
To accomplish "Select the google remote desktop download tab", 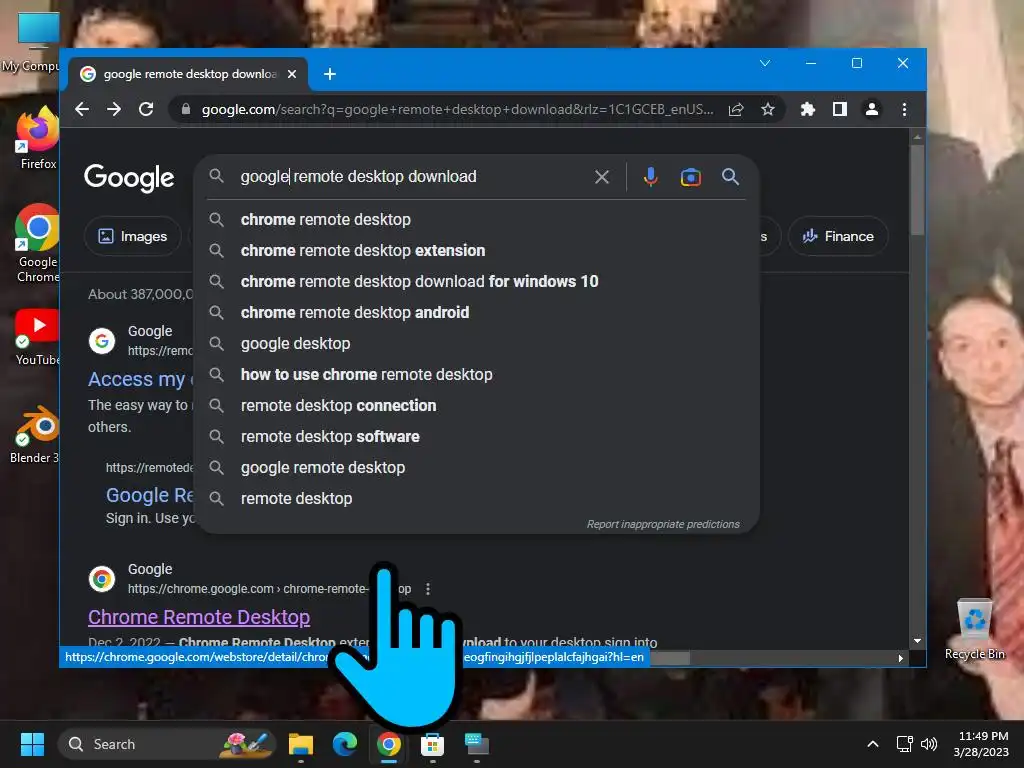I will pyautogui.click(x=189, y=74).
